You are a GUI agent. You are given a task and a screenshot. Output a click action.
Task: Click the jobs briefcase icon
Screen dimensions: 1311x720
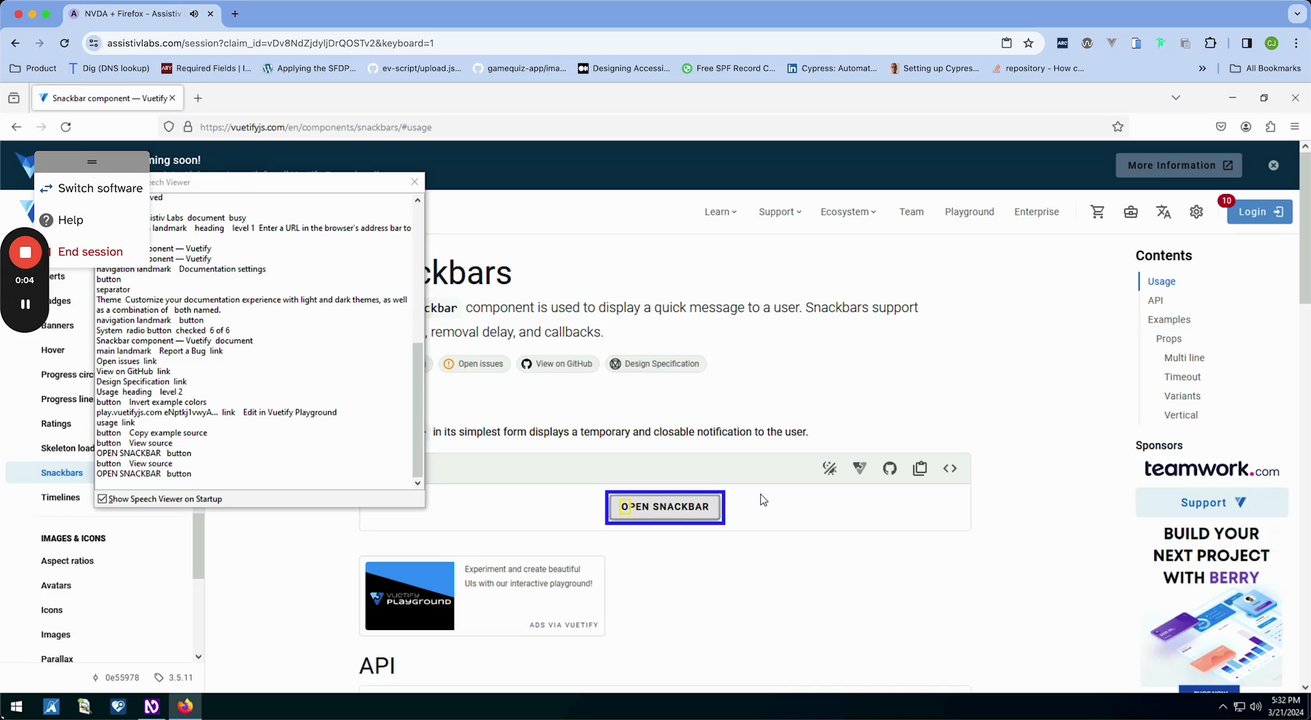point(1130,212)
